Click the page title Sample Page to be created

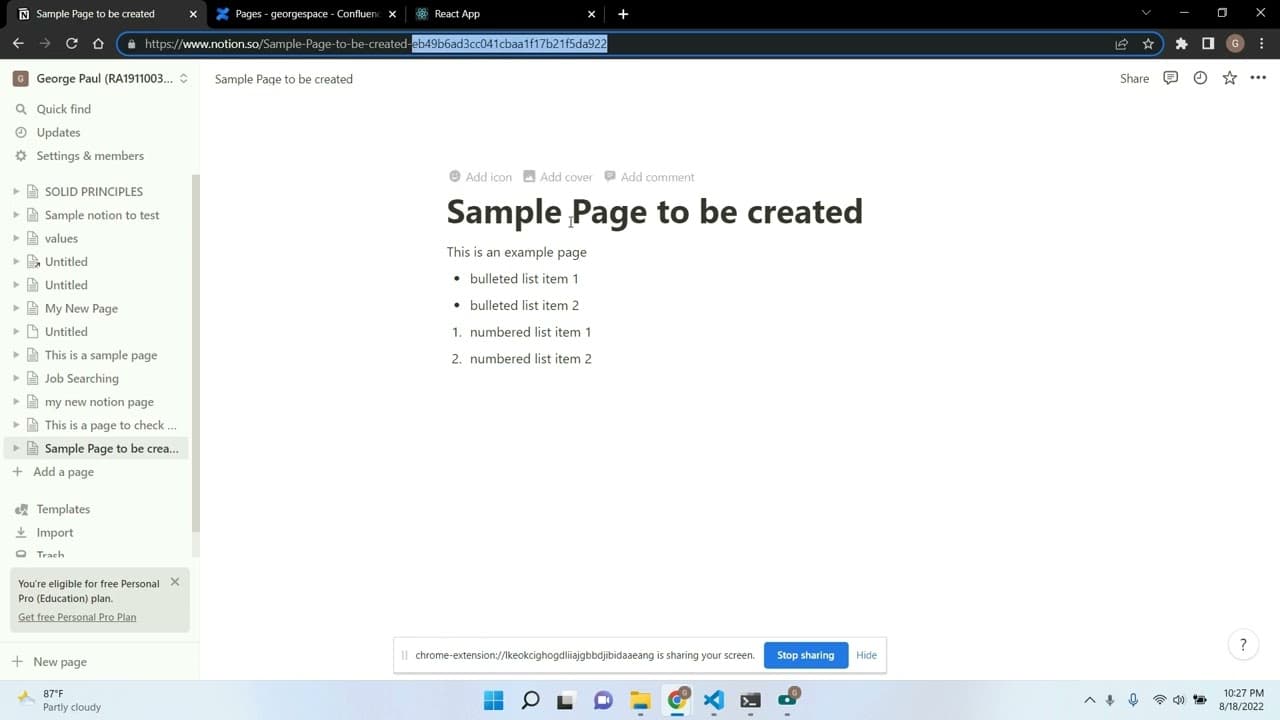coord(654,212)
